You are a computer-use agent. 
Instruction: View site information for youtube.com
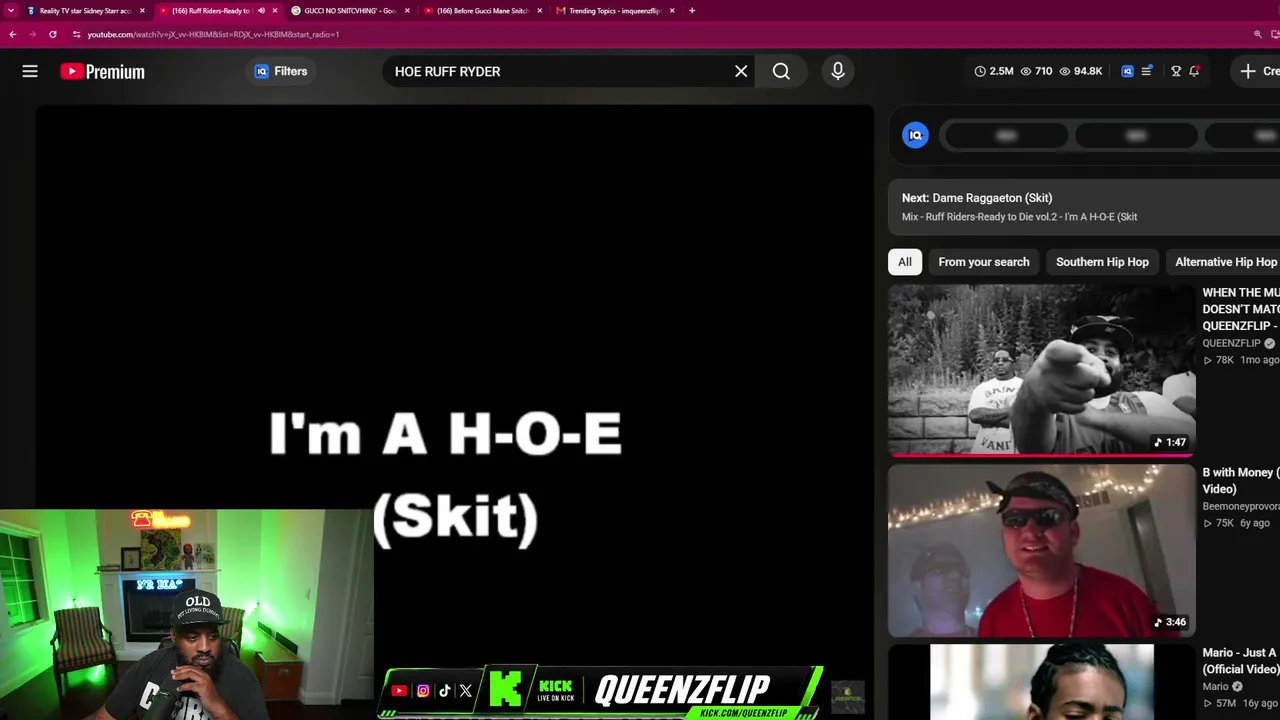[x=76, y=34]
